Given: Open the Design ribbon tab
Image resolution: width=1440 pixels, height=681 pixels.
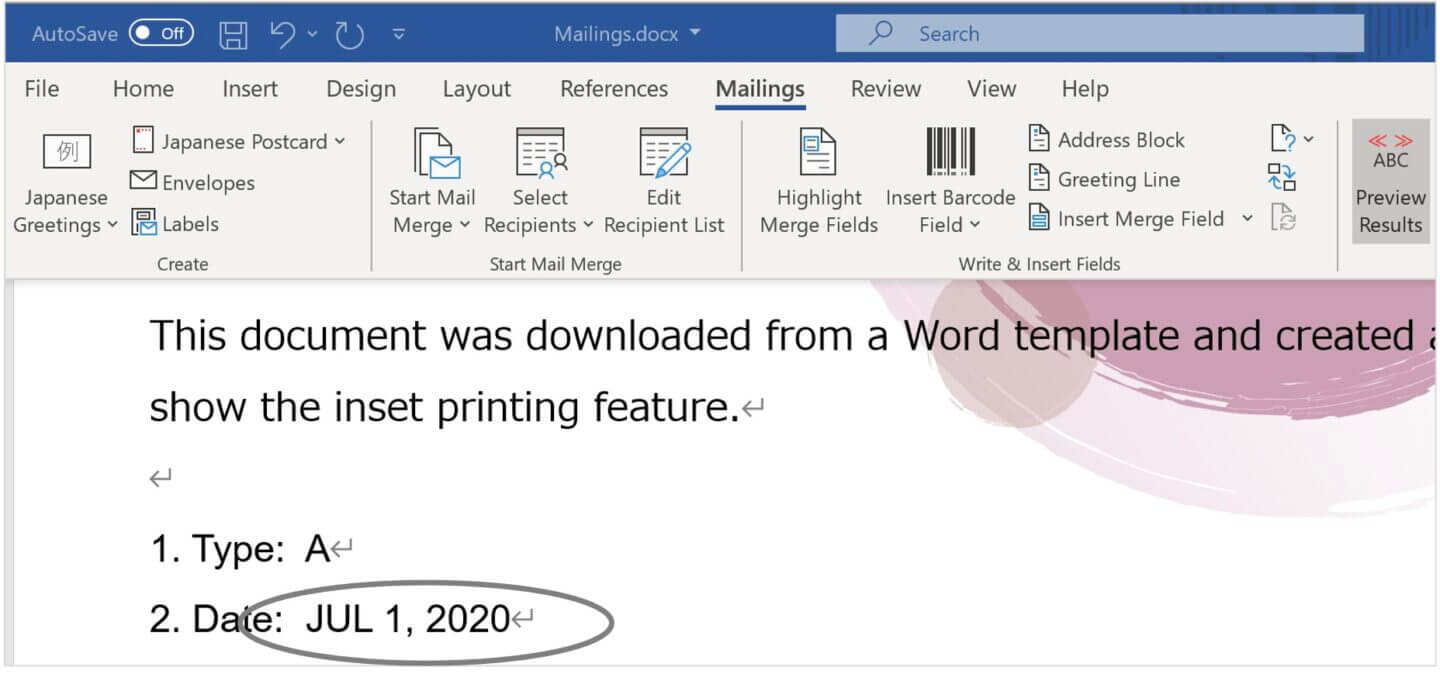Looking at the screenshot, I should click(x=360, y=89).
